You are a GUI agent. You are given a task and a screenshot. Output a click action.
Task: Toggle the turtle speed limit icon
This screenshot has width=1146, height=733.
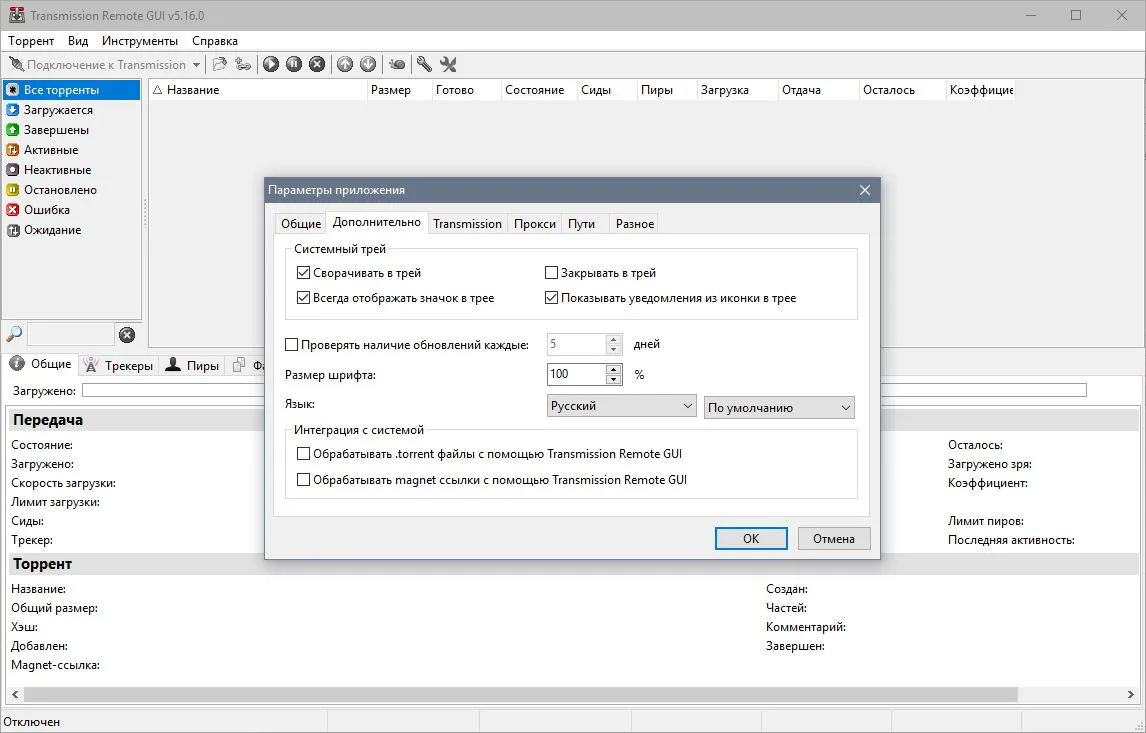coord(397,64)
